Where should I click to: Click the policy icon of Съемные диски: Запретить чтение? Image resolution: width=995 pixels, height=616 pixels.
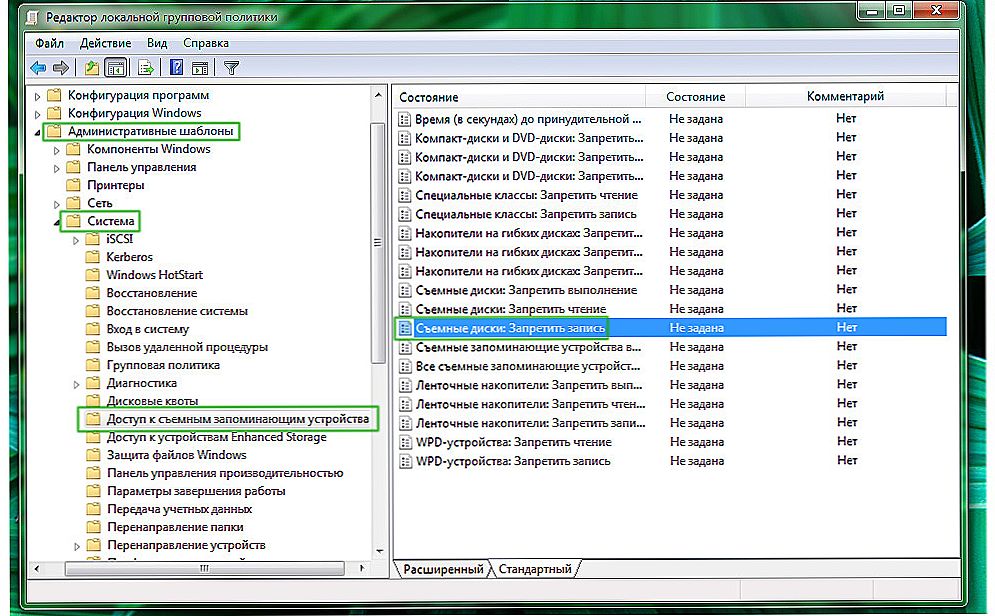point(405,309)
